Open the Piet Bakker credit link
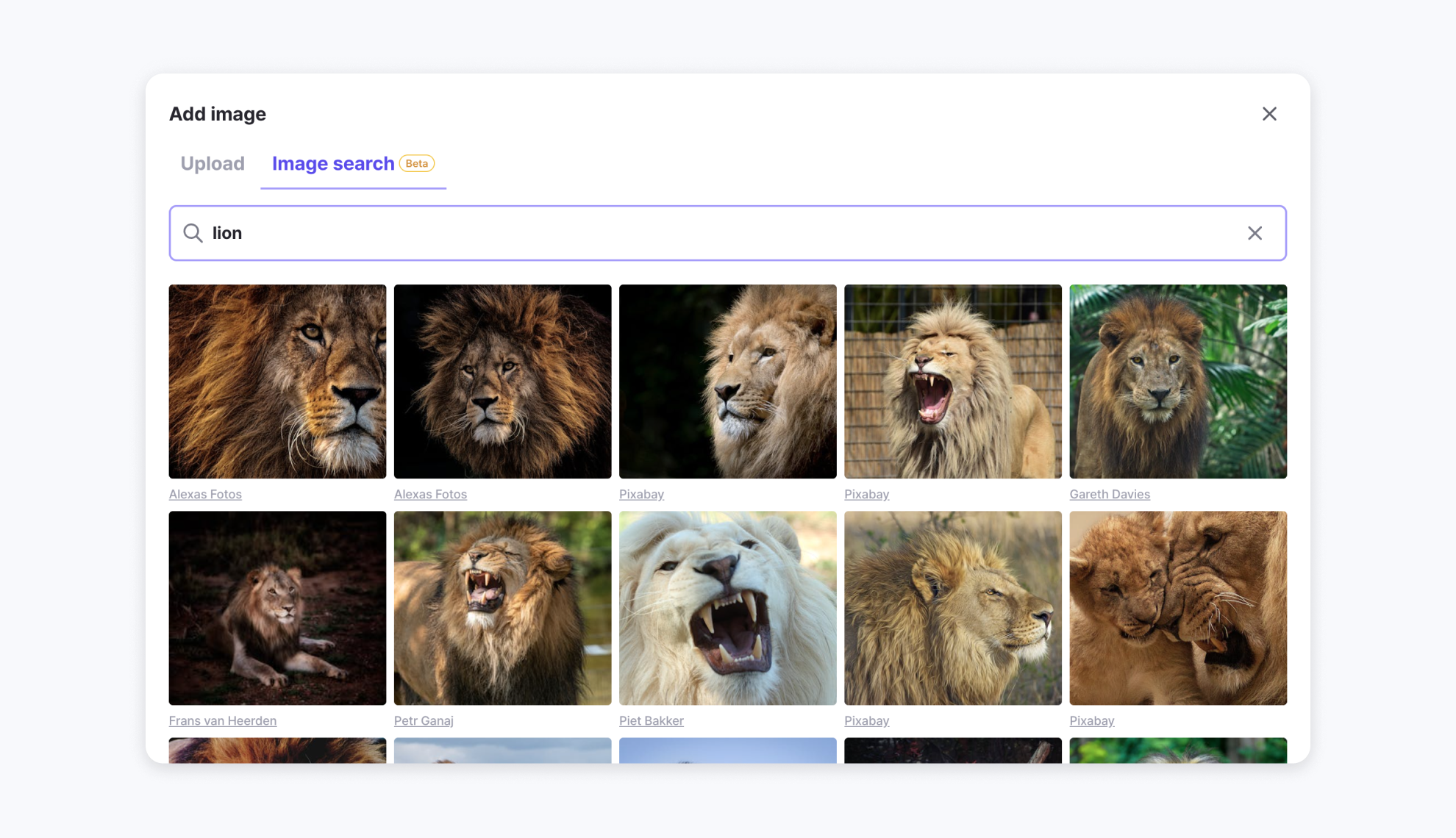The width and height of the screenshot is (1456, 838). point(651,720)
